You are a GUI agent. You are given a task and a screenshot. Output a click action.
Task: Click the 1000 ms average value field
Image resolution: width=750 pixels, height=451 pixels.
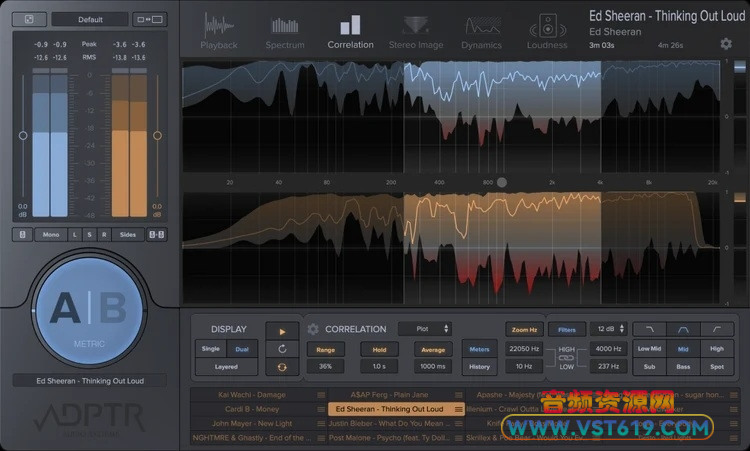[x=433, y=366]
